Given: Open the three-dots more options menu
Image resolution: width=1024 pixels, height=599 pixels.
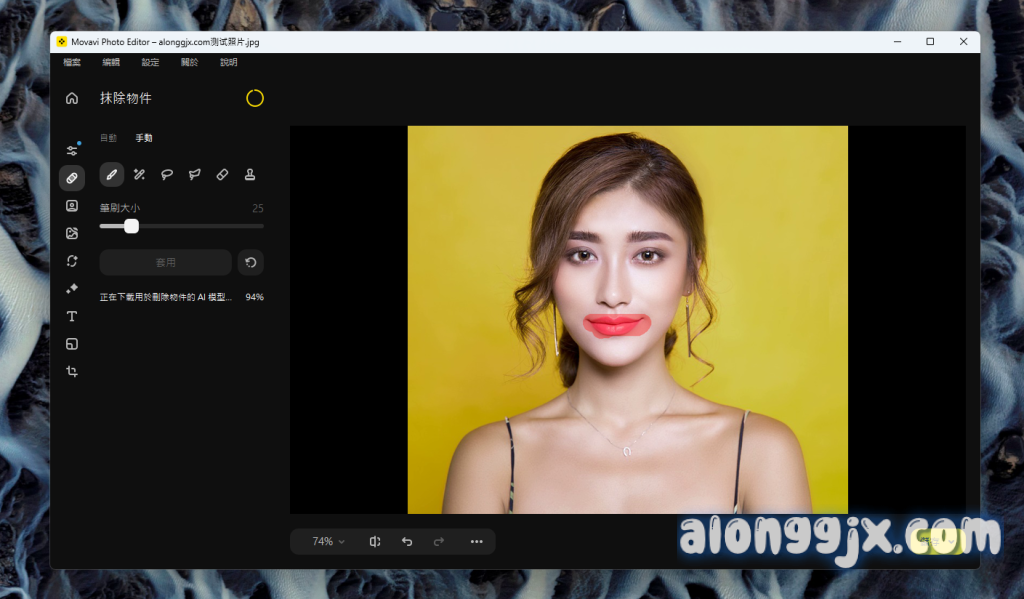Looking at the screenshot, I should [x=476, y=541].
